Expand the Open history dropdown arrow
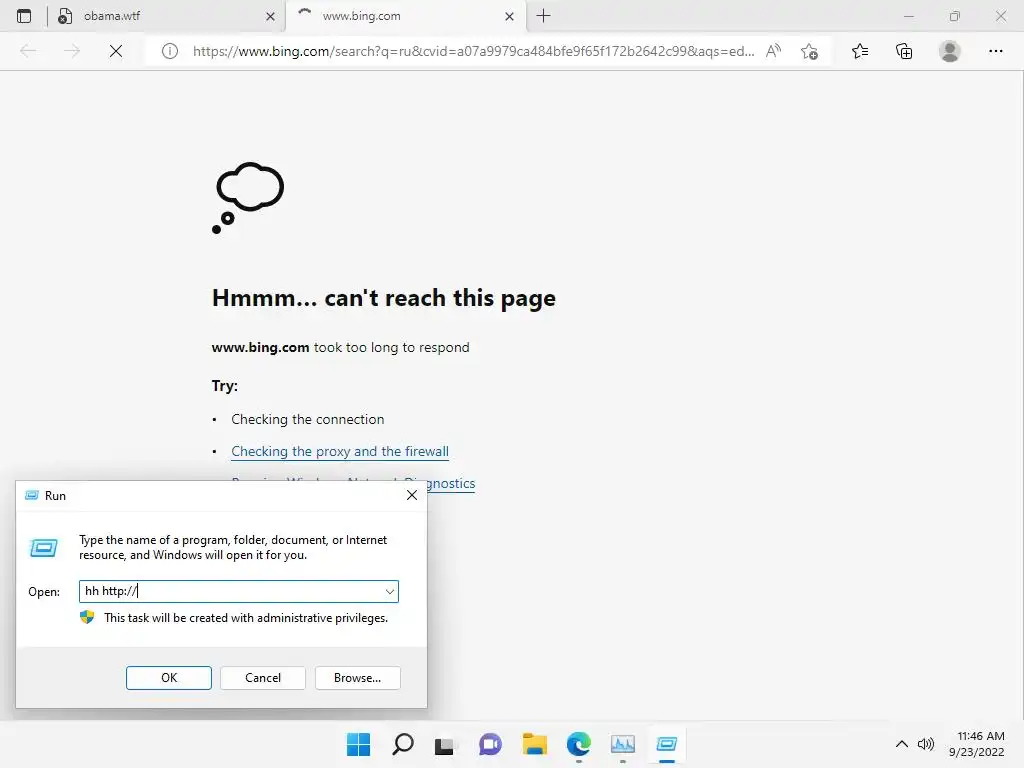The height and width of the screenshot is (768, 1024). pos(390,592)
